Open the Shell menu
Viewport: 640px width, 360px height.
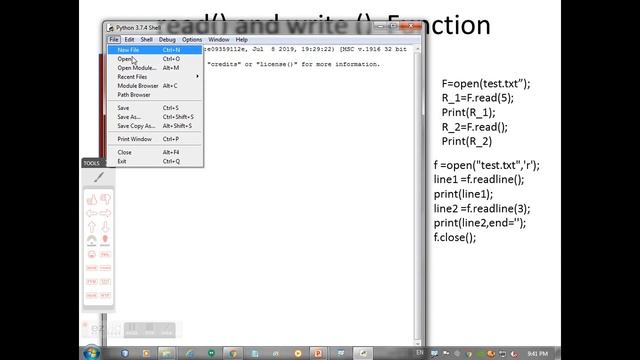click(x=147, y=40)
